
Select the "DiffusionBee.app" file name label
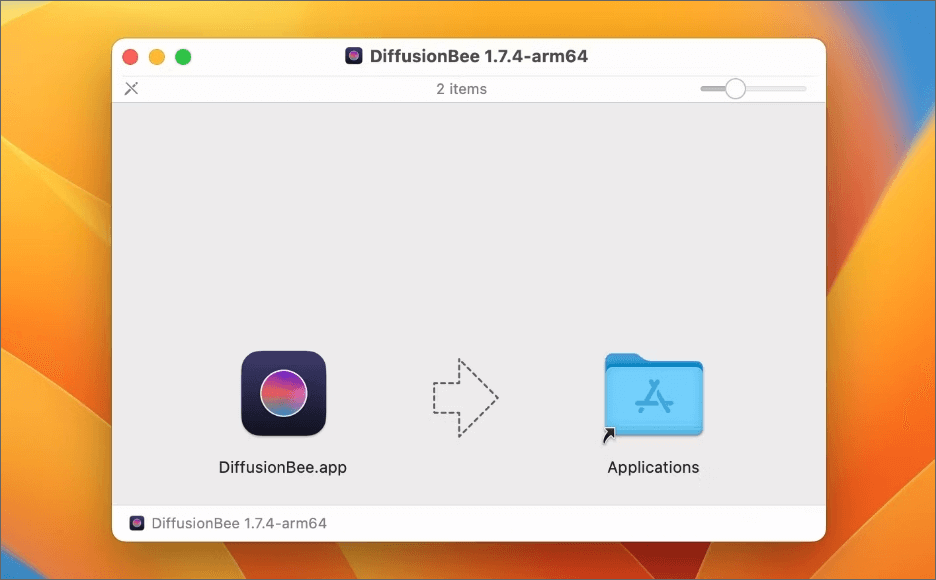283,467
